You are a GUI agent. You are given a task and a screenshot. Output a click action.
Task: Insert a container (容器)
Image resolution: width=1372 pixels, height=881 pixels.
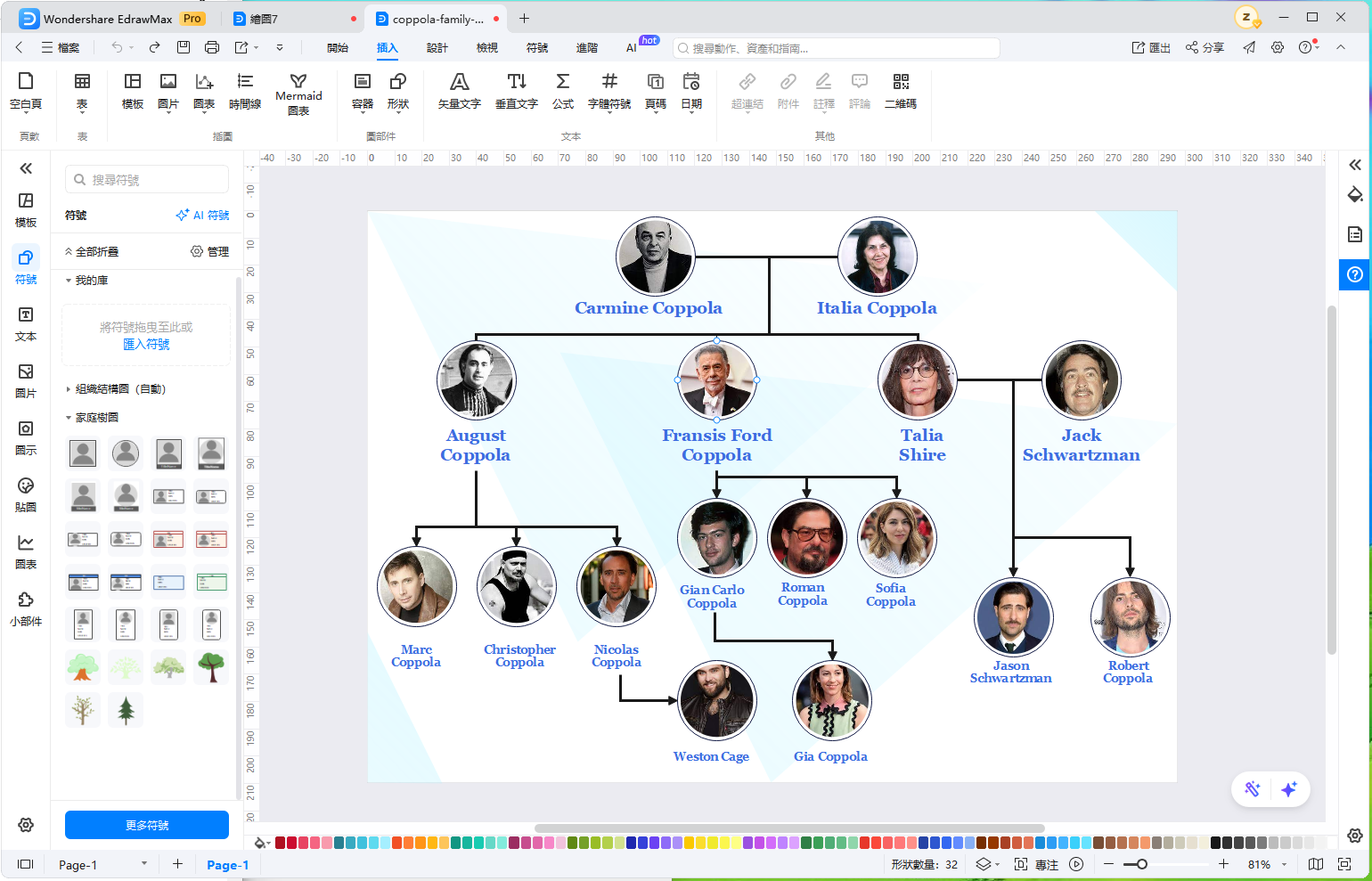point(363,92)
